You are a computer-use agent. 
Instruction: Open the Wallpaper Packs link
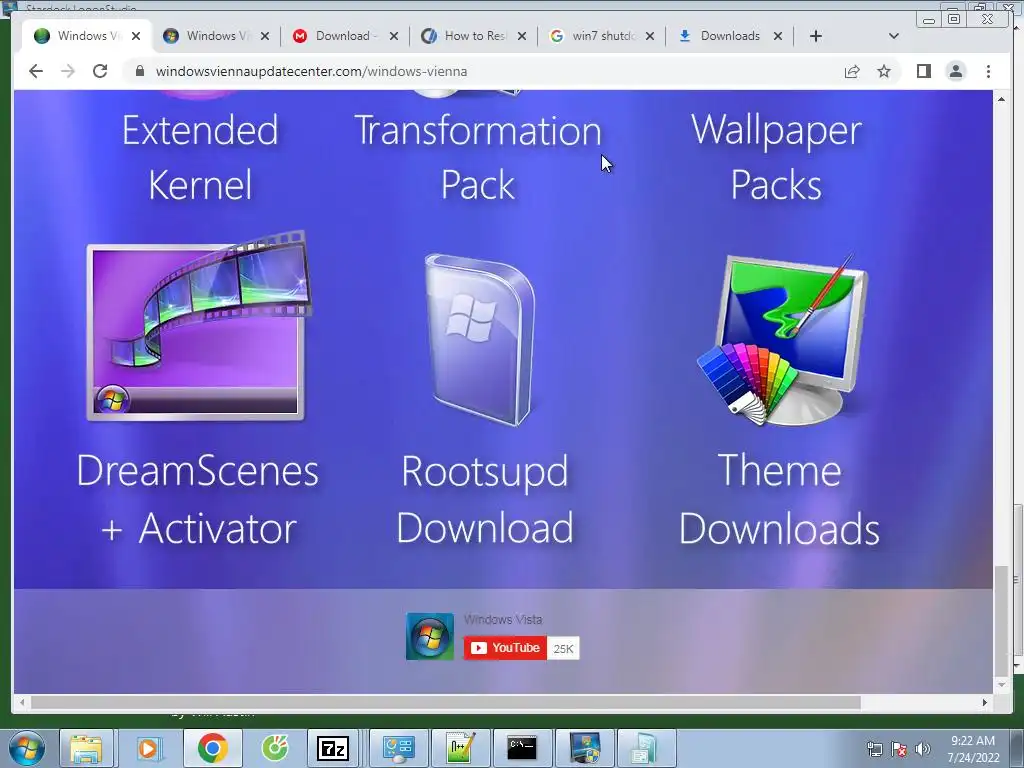(776, 157)
